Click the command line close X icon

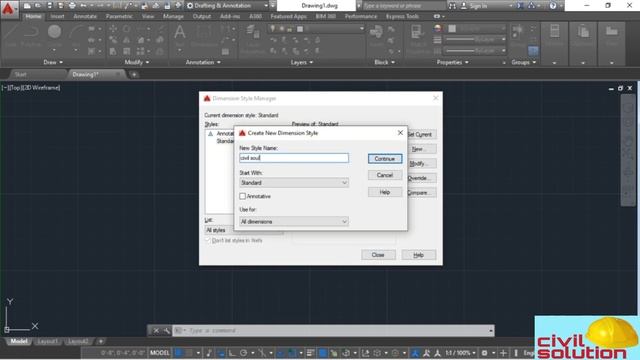click(156, 331)
